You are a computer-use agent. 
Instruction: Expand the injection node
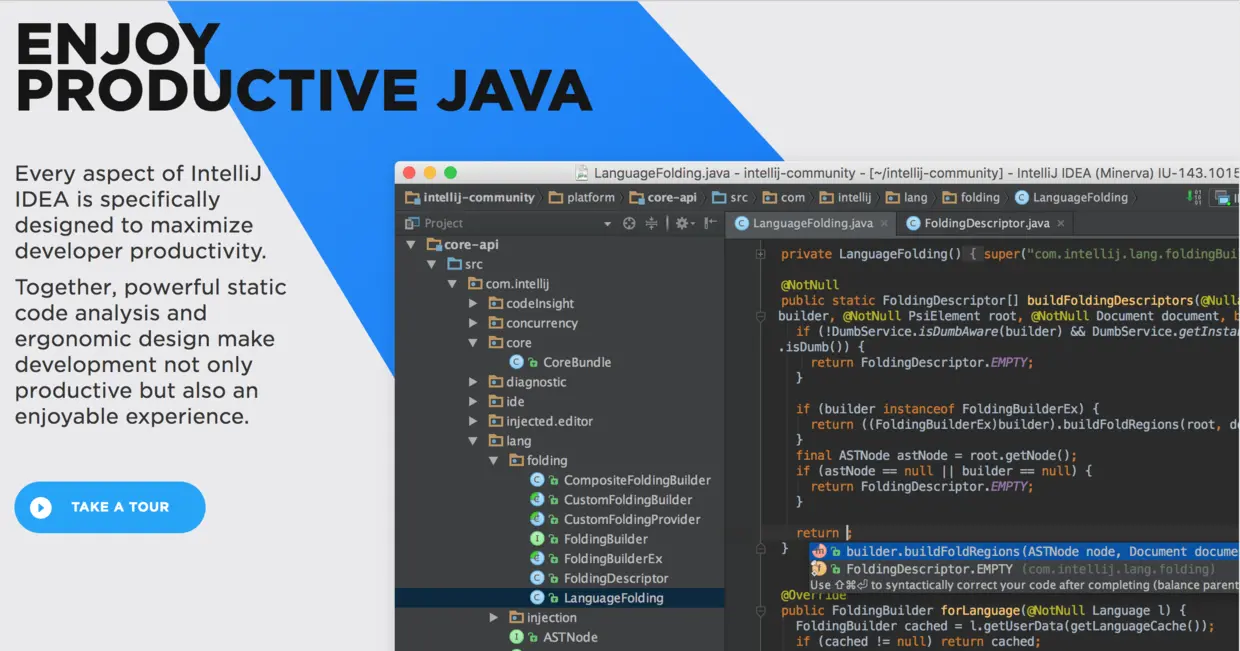pyautogui.click(x=493, y=617)
